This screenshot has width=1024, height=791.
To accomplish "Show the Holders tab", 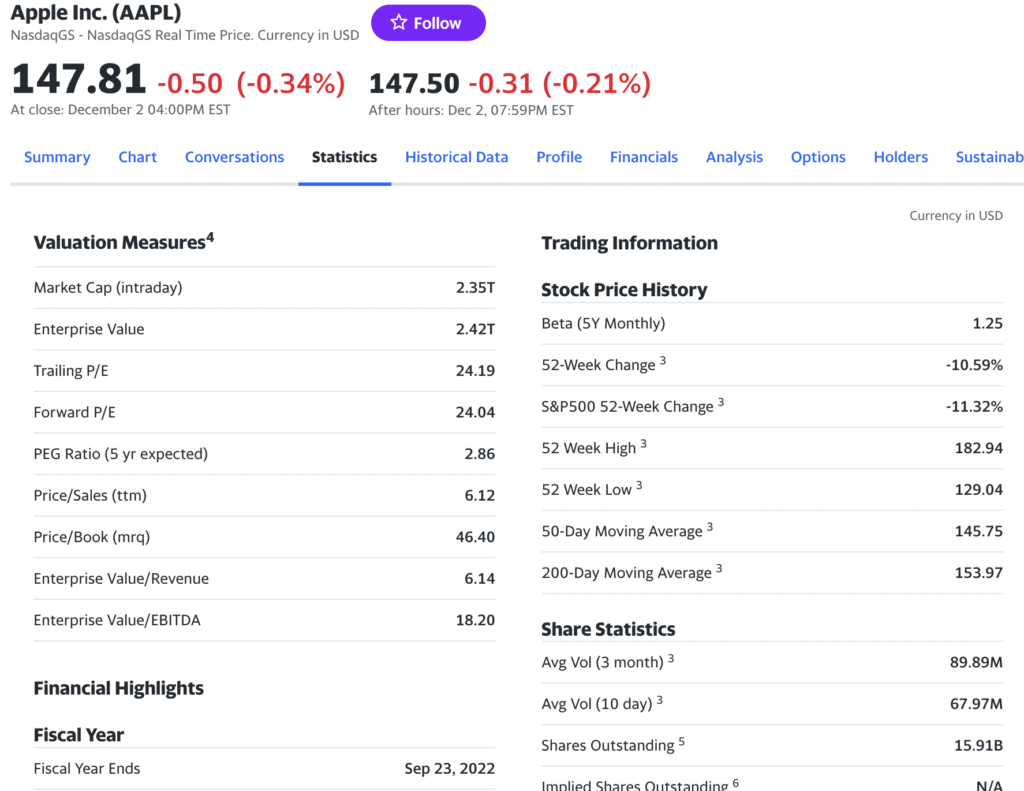I will click(x=900, y=157).
